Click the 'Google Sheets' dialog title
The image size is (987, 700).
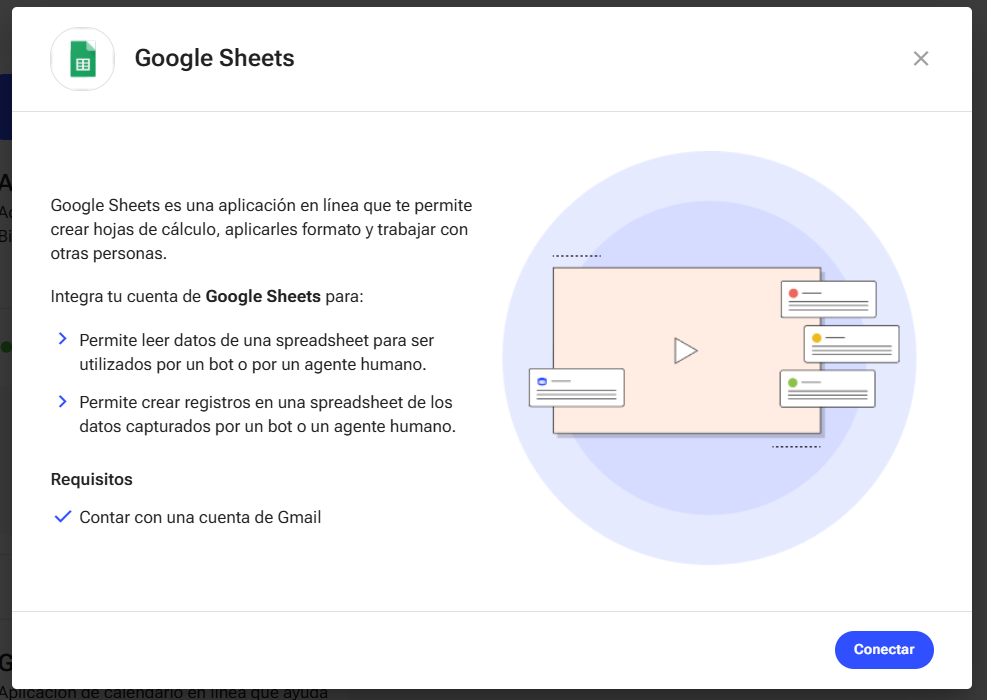coord(215,58)
